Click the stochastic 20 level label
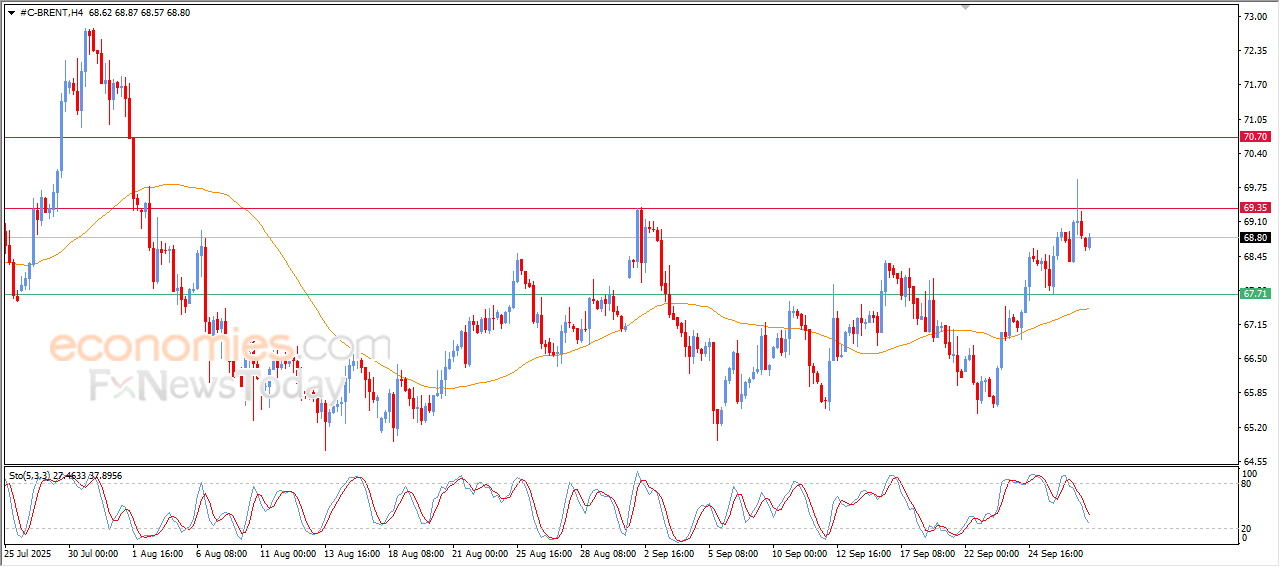 click(x=1246, y=527)
